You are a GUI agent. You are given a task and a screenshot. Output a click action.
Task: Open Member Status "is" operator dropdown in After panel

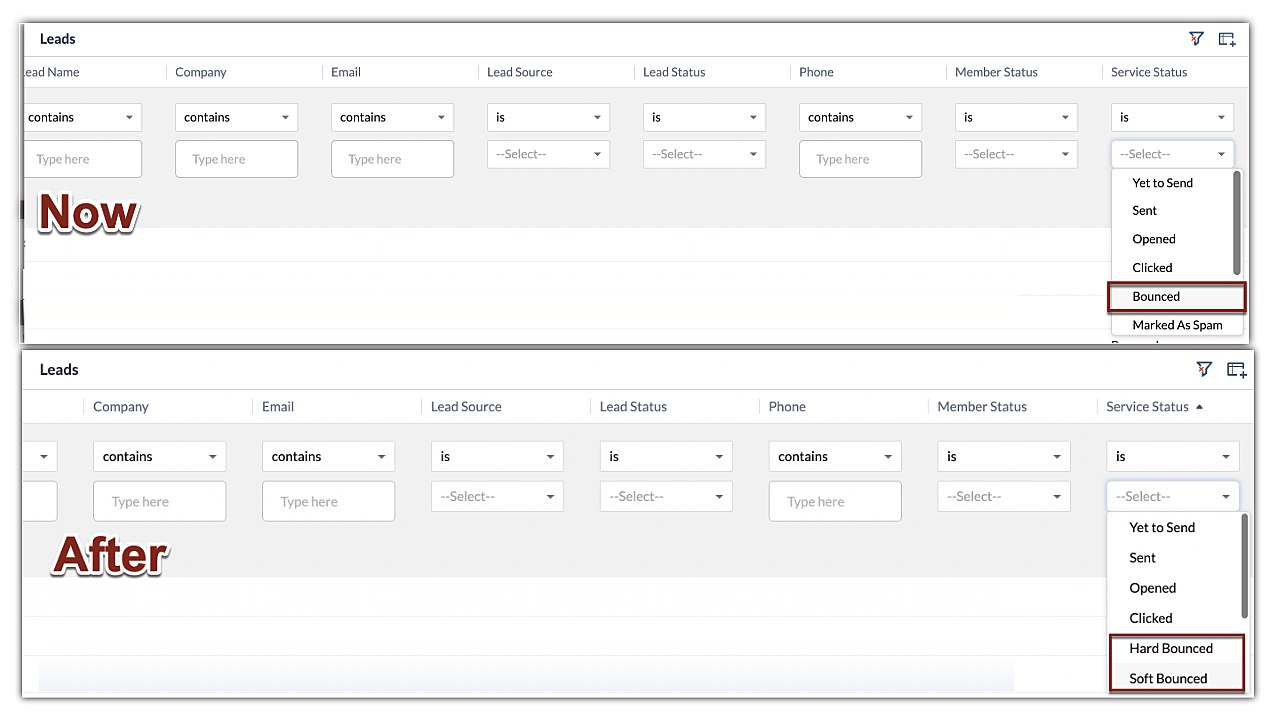1004,457
